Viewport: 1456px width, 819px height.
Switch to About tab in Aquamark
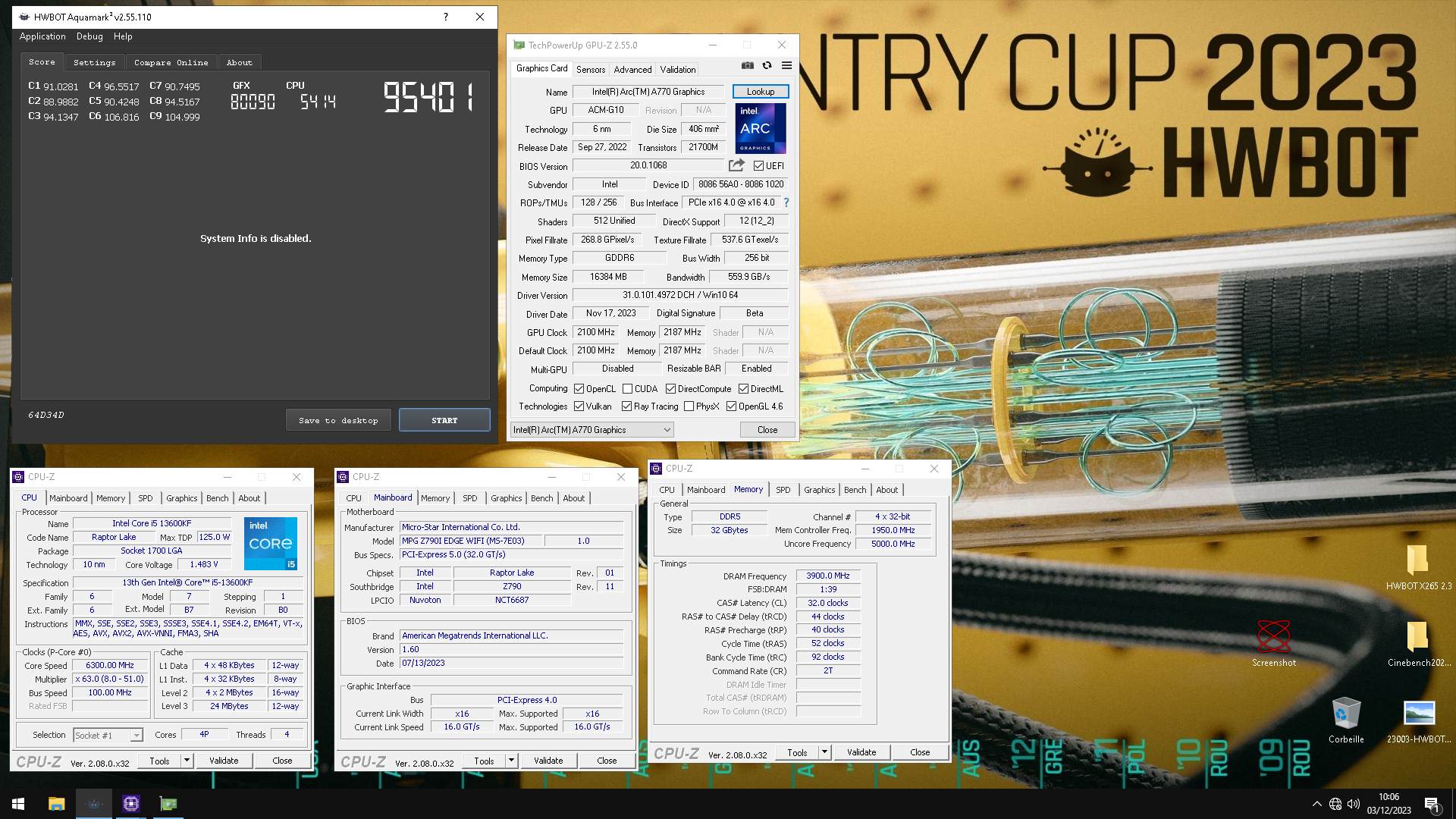(x=240, y=62)
